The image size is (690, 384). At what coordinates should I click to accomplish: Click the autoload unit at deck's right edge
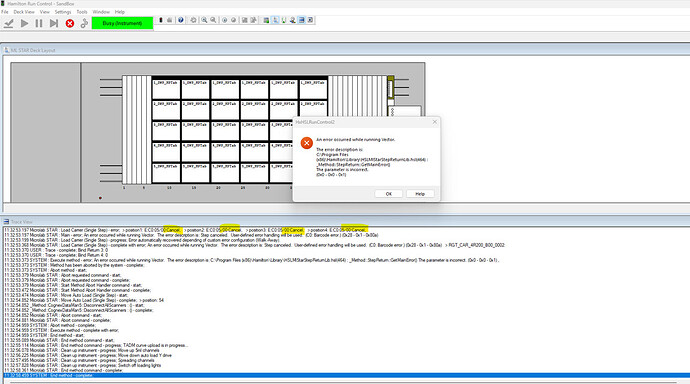[x=391, y=88]
